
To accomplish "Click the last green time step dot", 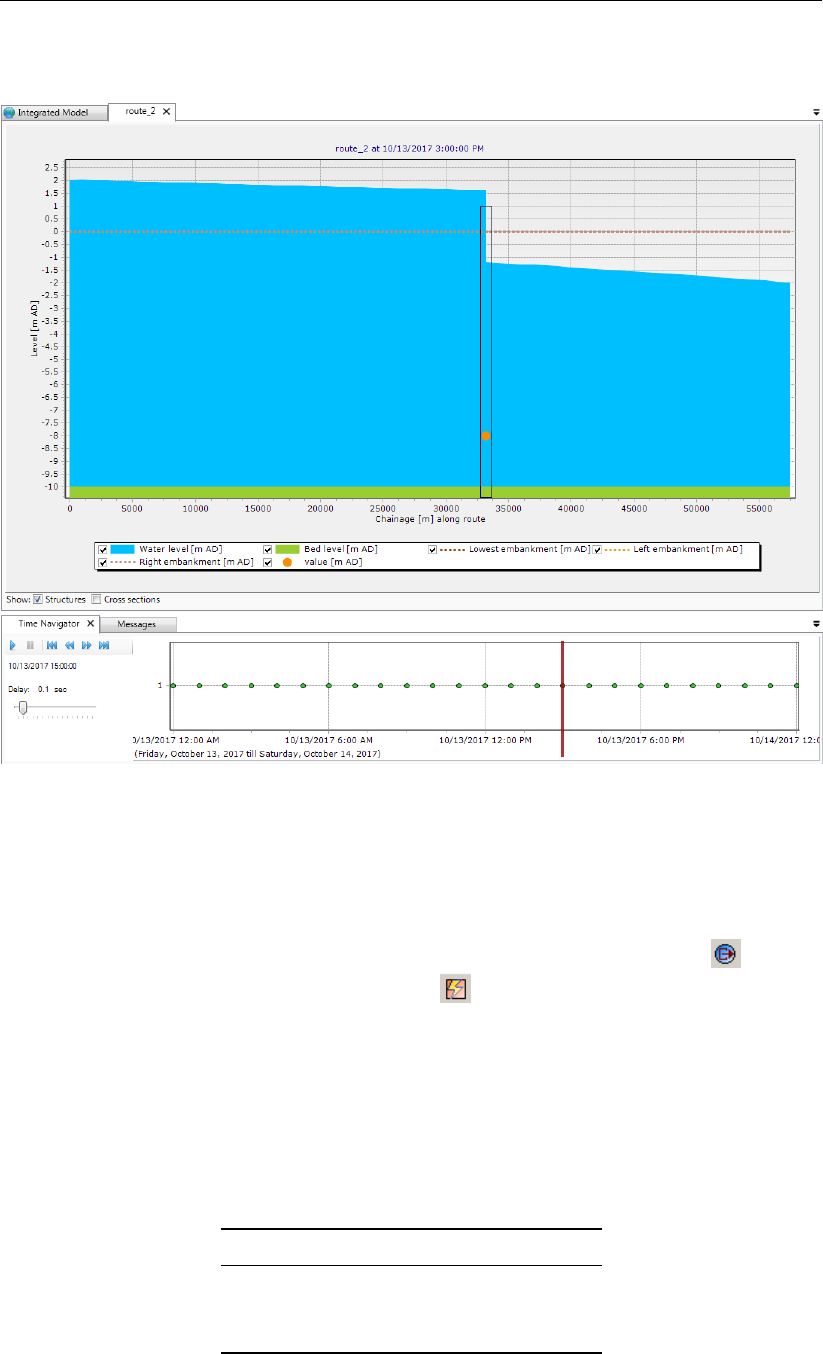I will point(796,685).
